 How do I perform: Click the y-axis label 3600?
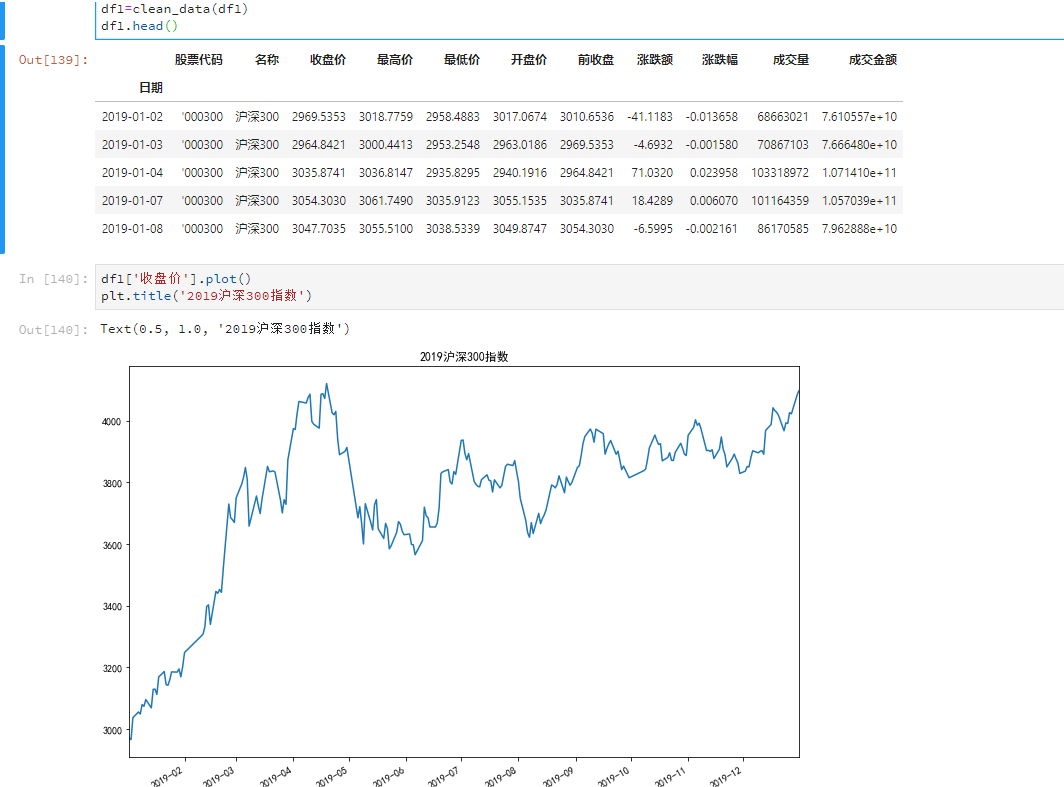(x=111, y=545)
